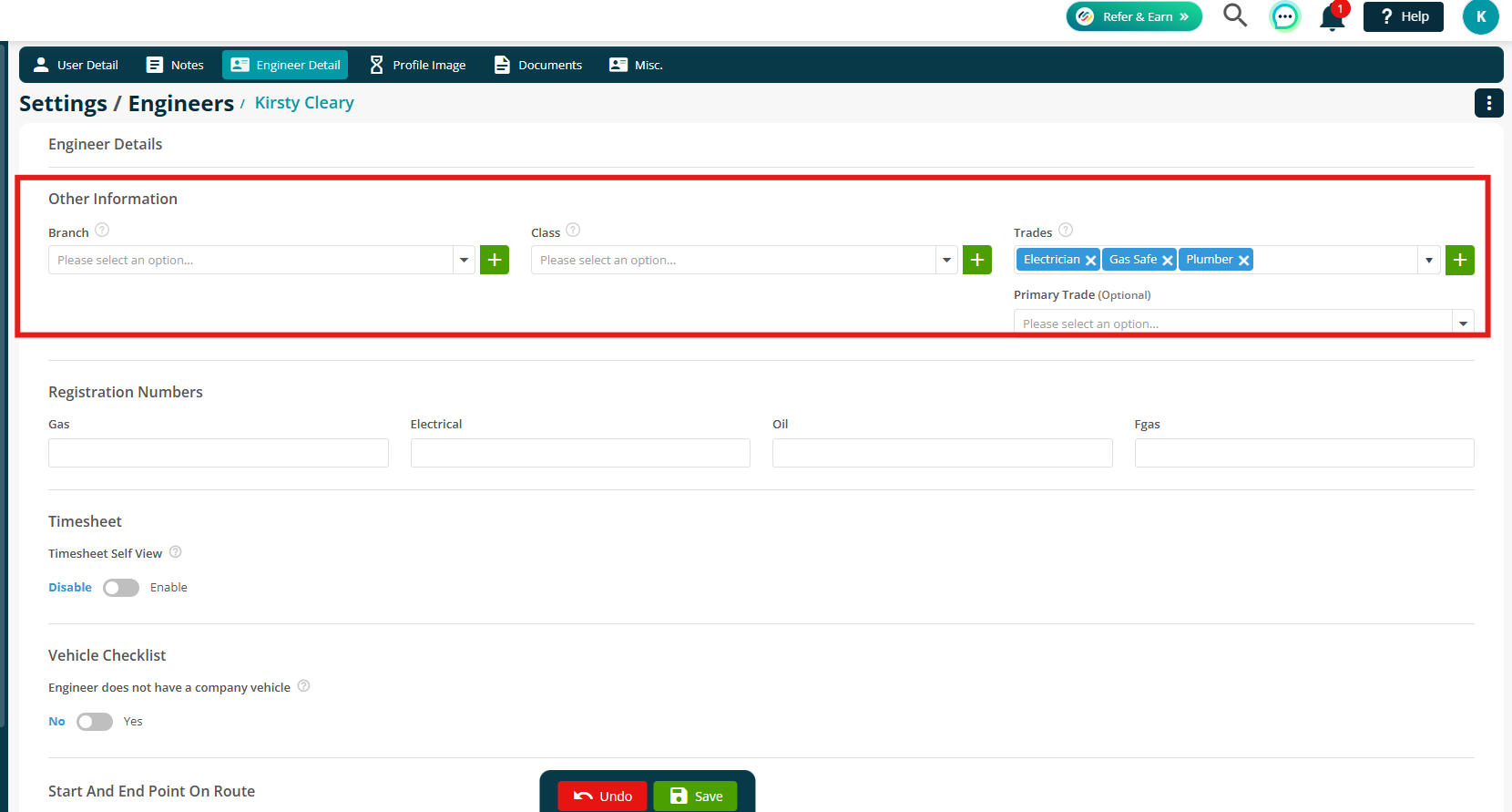Click the Help button
This screenshot has width=1512, height=812.
coord(1403,16)
